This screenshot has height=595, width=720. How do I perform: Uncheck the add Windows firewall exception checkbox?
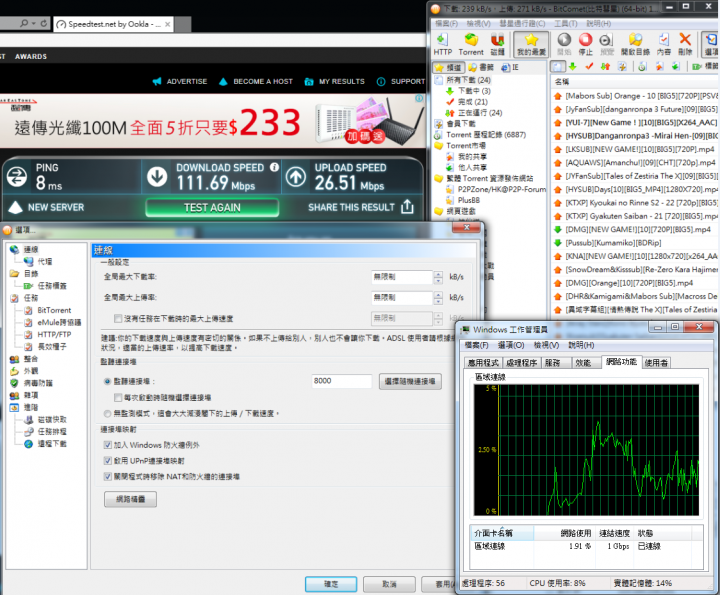coord(108,444)
